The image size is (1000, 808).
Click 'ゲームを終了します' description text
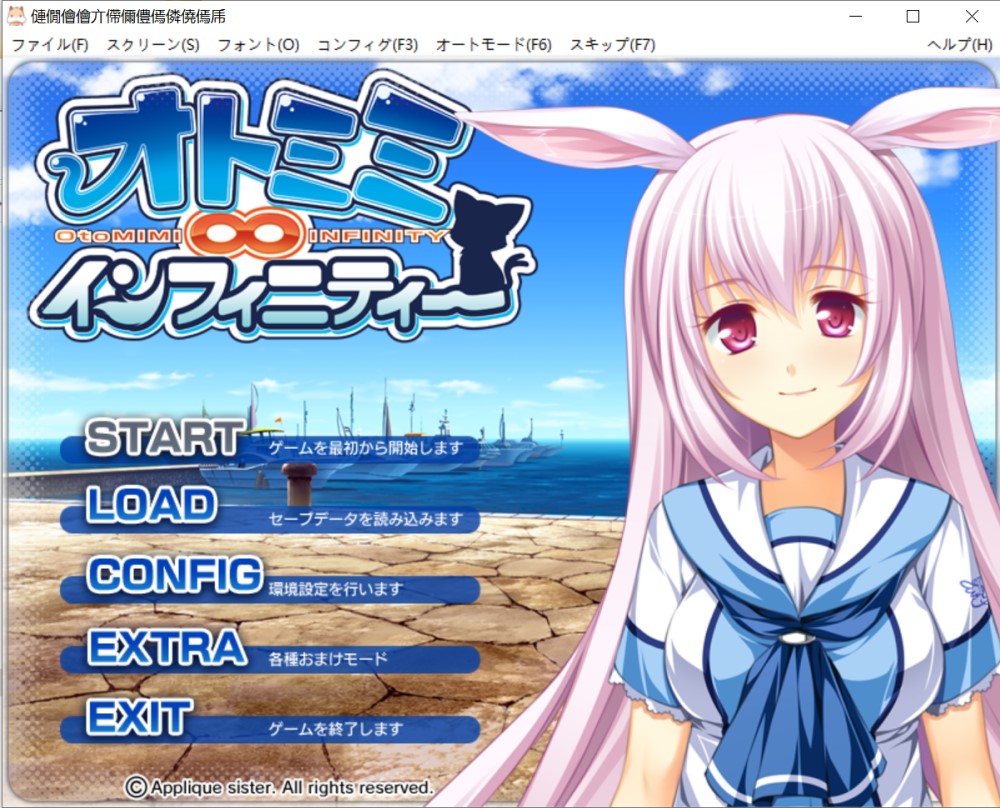point(335,728)
